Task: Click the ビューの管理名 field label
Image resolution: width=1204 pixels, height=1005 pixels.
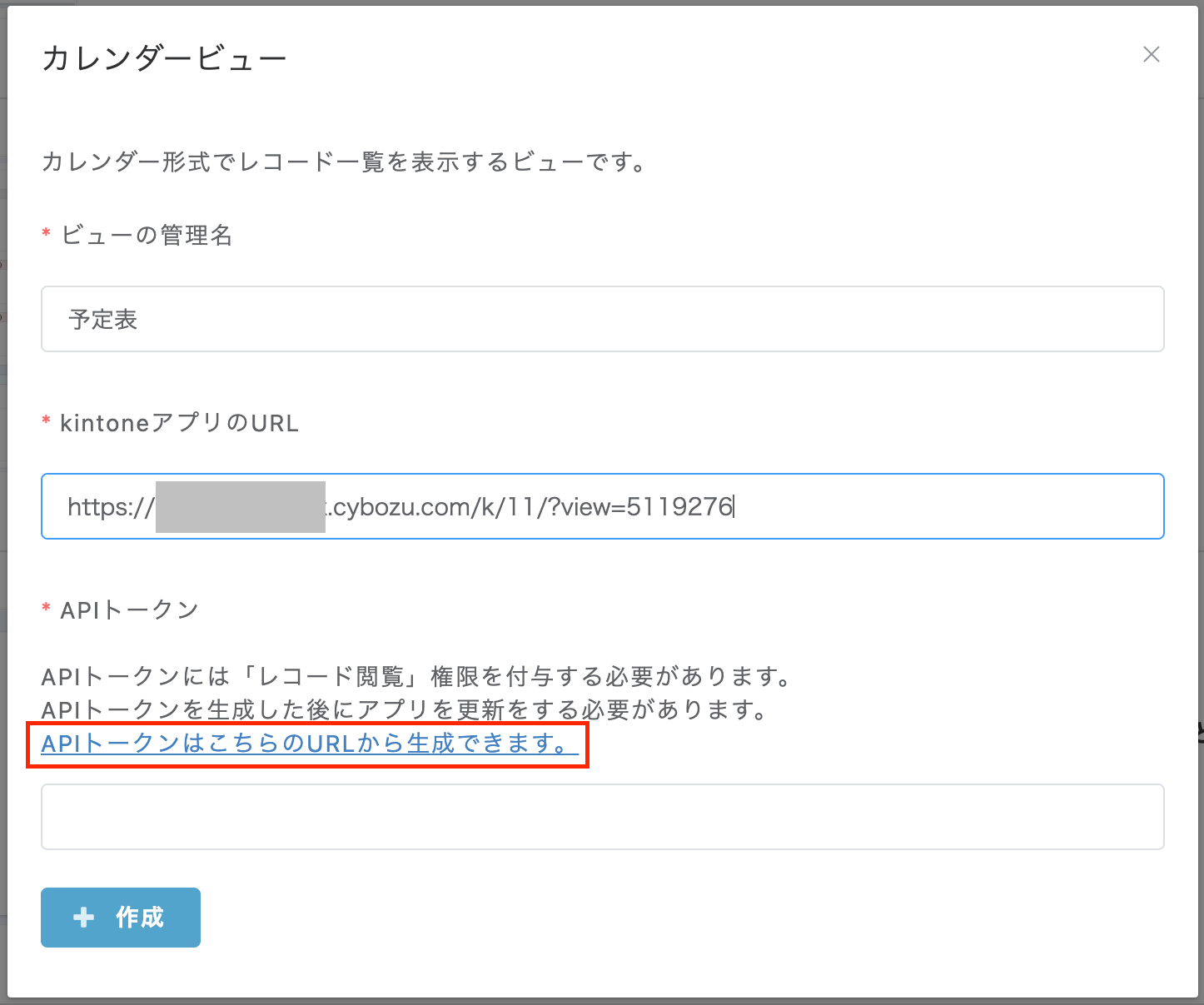Action: coord(147,236)
